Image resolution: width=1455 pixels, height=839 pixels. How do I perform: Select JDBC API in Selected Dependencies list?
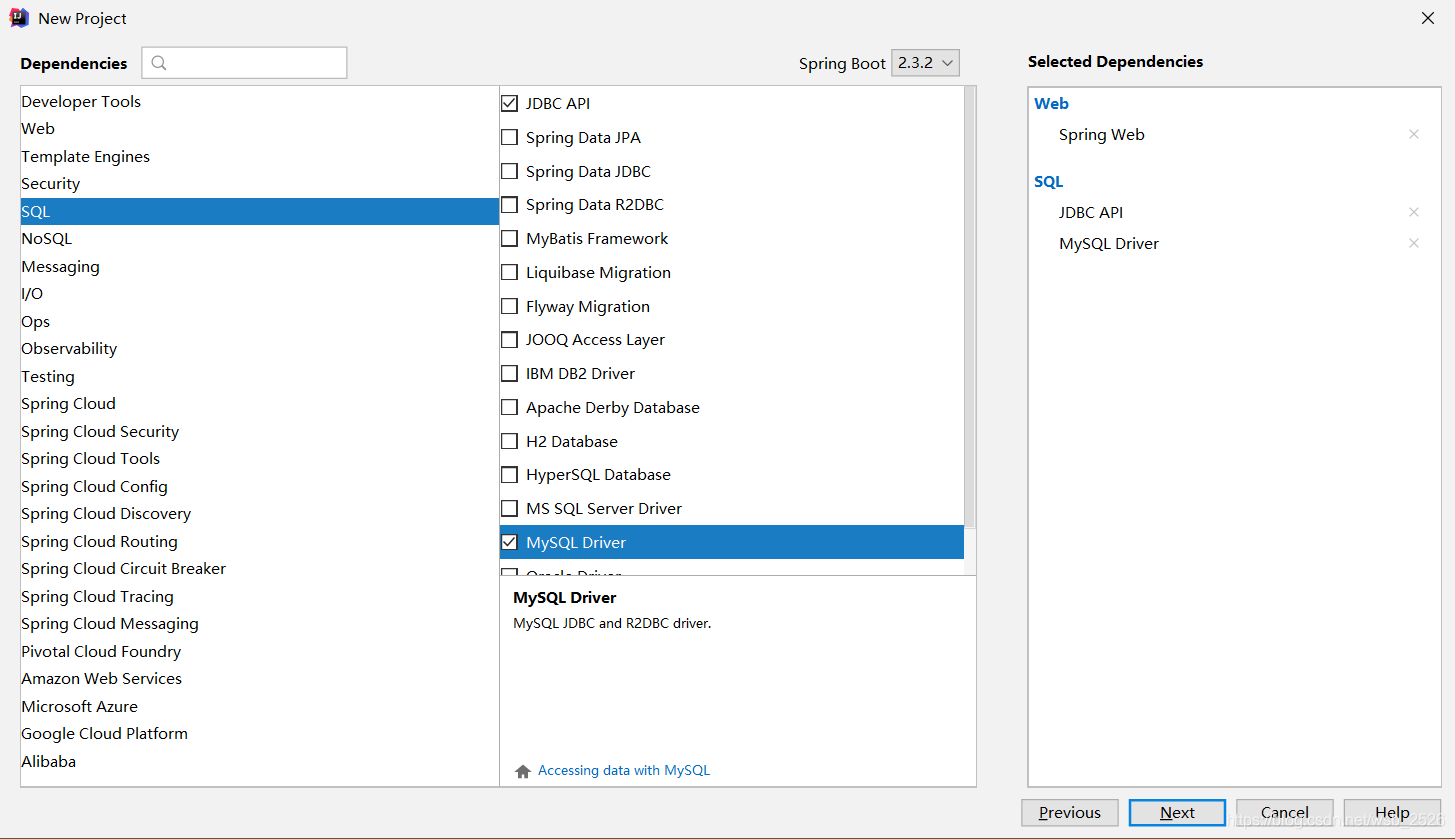(1091, 212)
